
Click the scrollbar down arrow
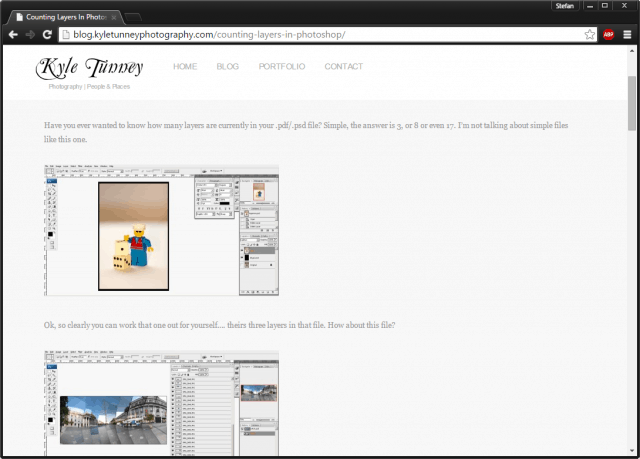pyautogui.click(x=632, y=451)
